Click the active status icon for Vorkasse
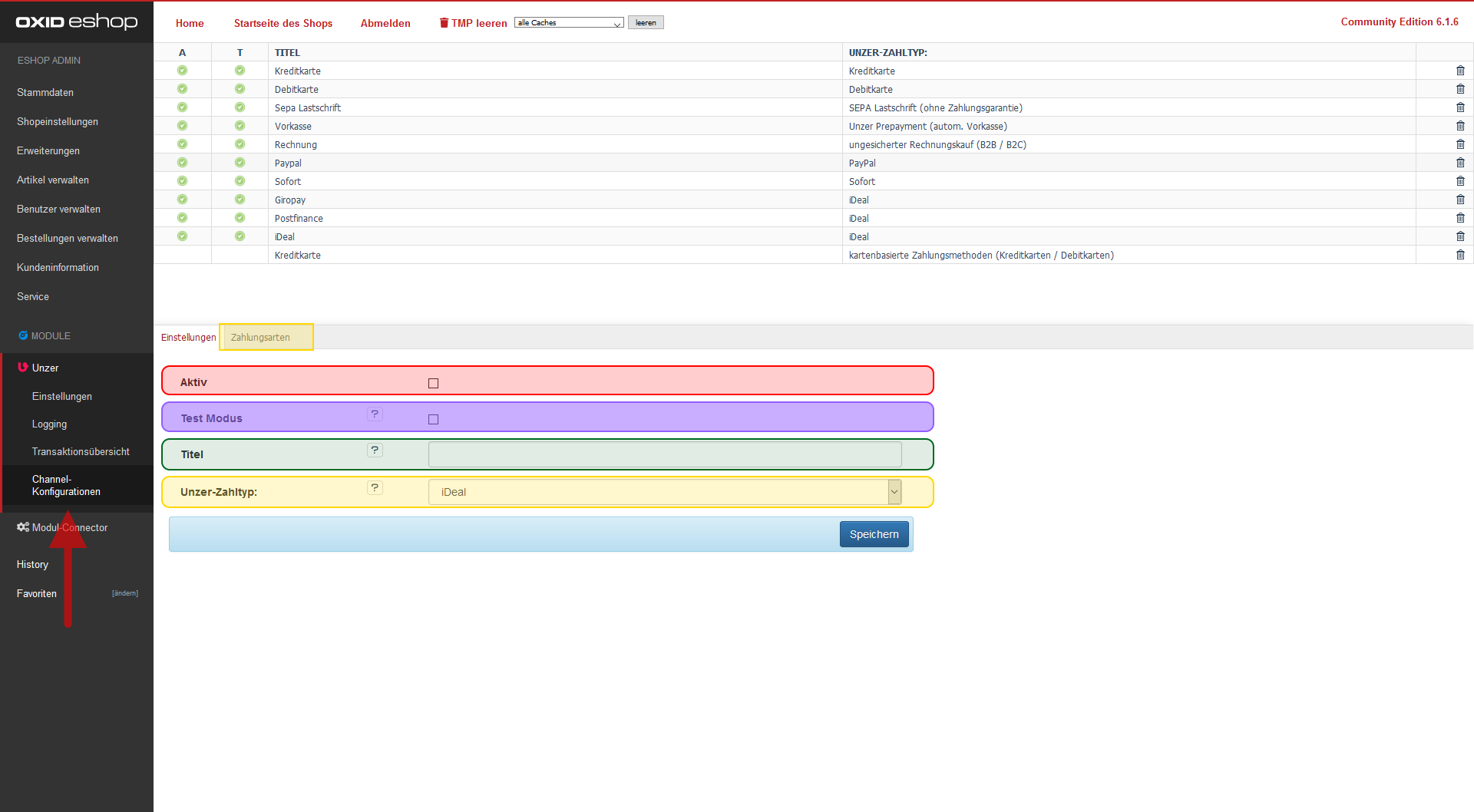 point(182,126)
